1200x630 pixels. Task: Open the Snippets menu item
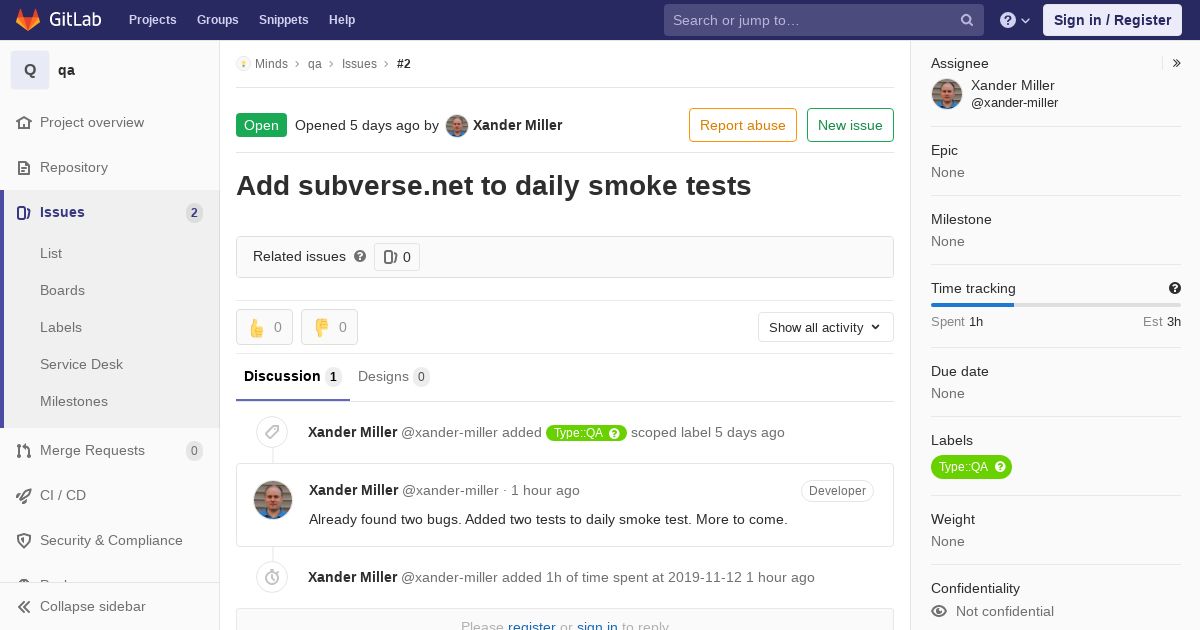[x=283, y=20]
